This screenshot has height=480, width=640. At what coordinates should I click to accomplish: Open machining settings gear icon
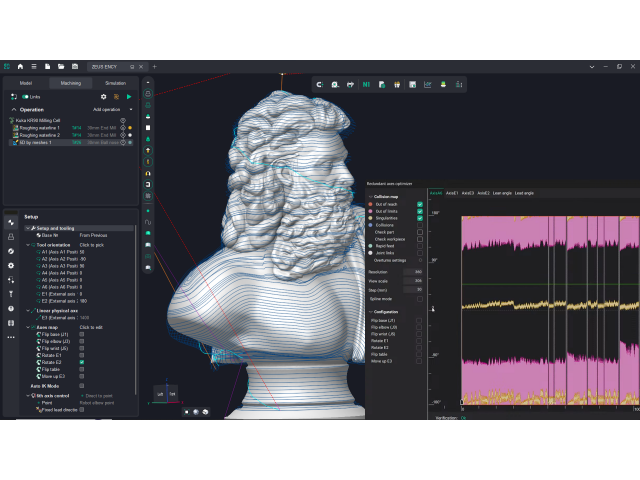103,96
